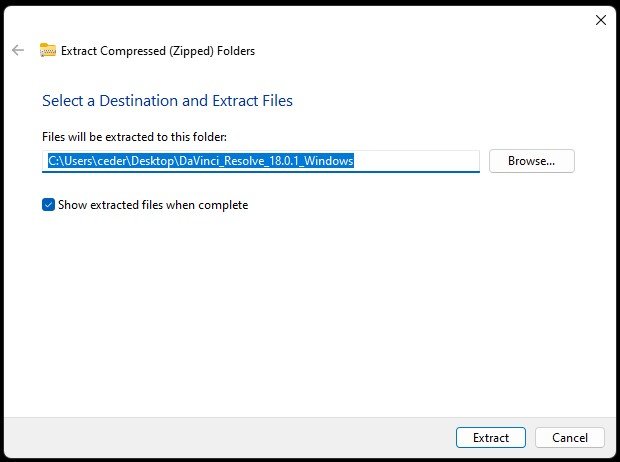This screenshot has width=620, height=462.
Task: Go back using the left arrow icon
Action: point(18,50)
